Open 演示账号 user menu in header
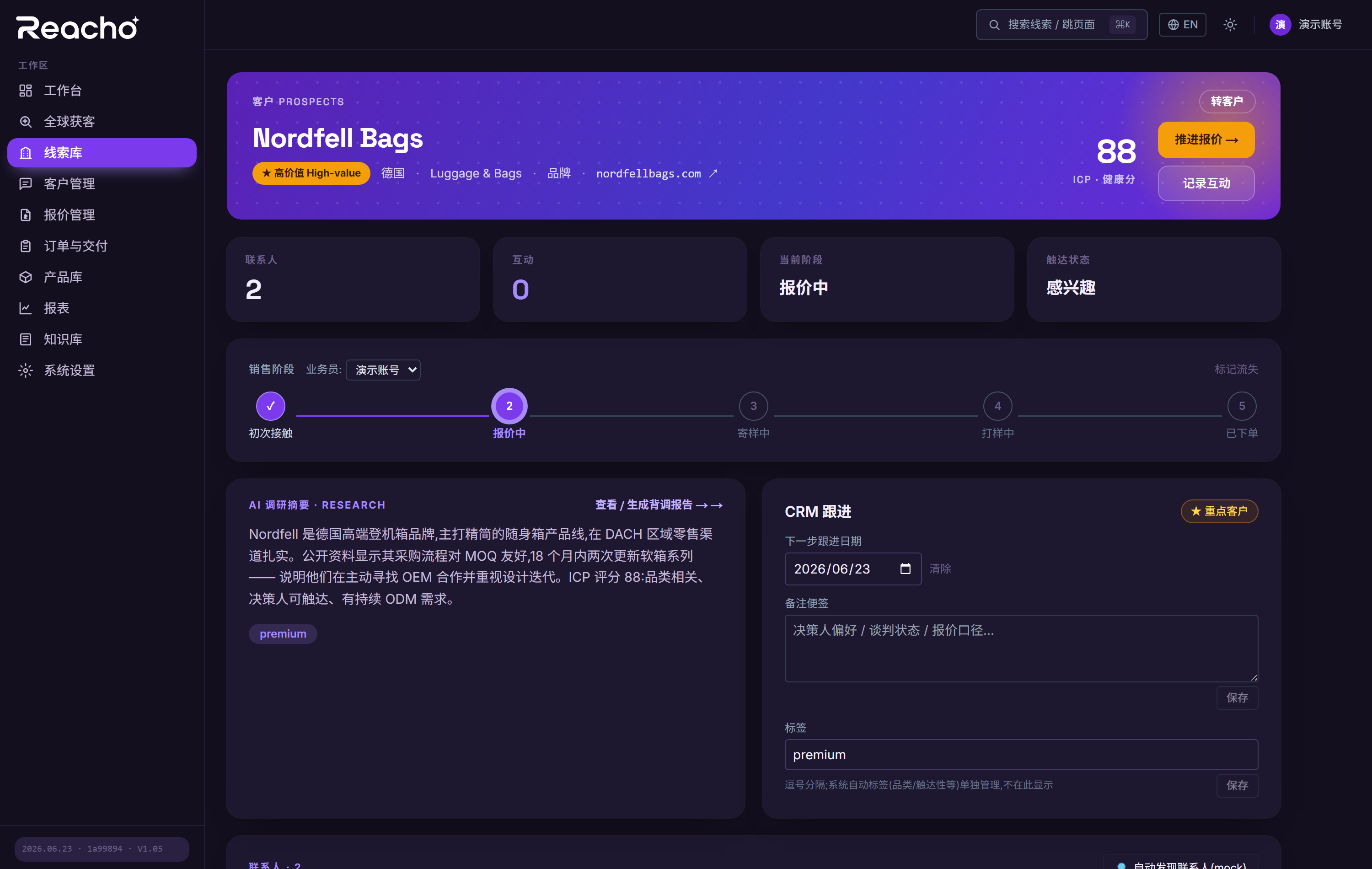1372x869 pixels. [1305, 25]
